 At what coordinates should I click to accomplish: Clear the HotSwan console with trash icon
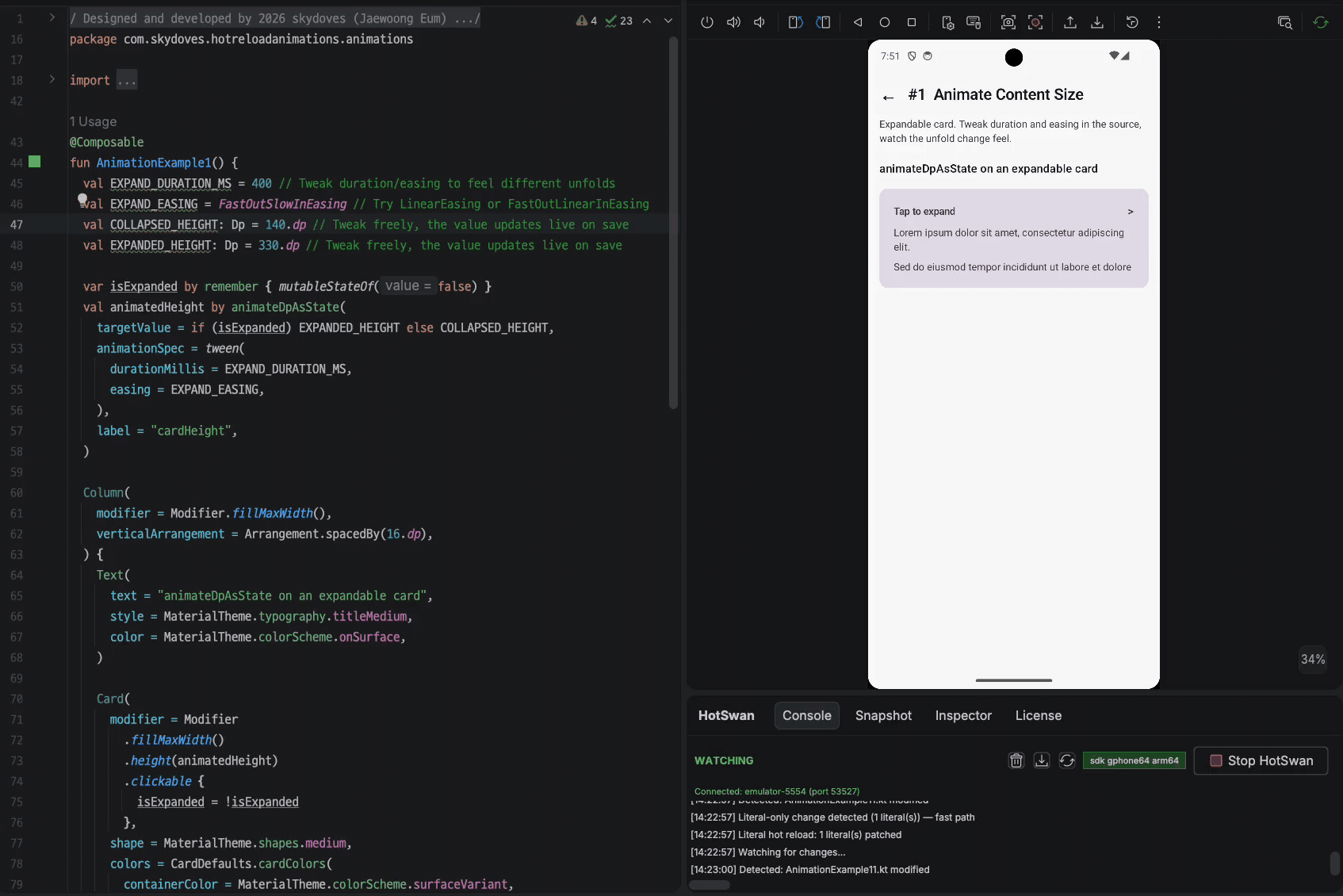1016,760
